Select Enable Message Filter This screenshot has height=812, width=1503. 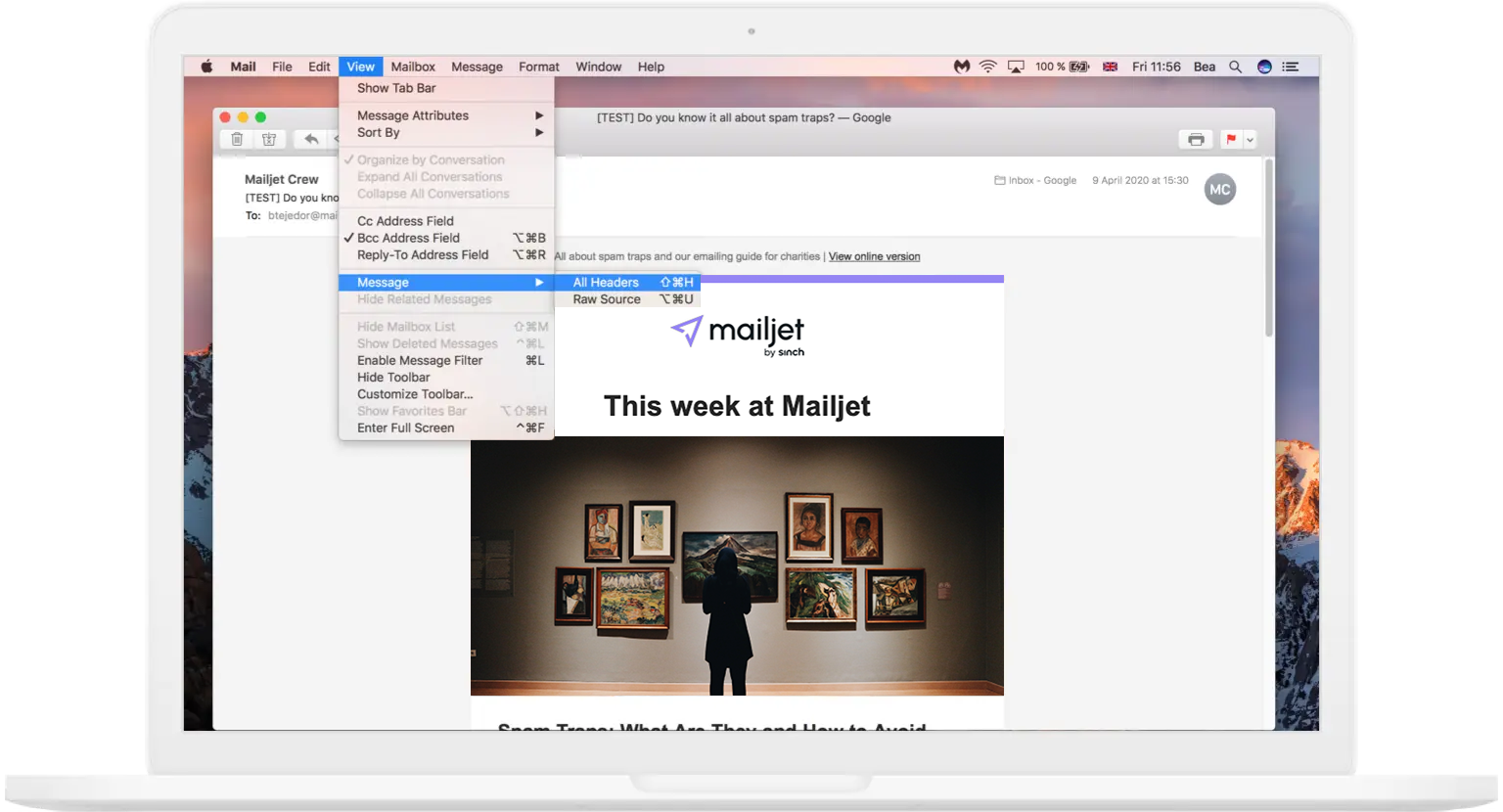pos(446,360)
